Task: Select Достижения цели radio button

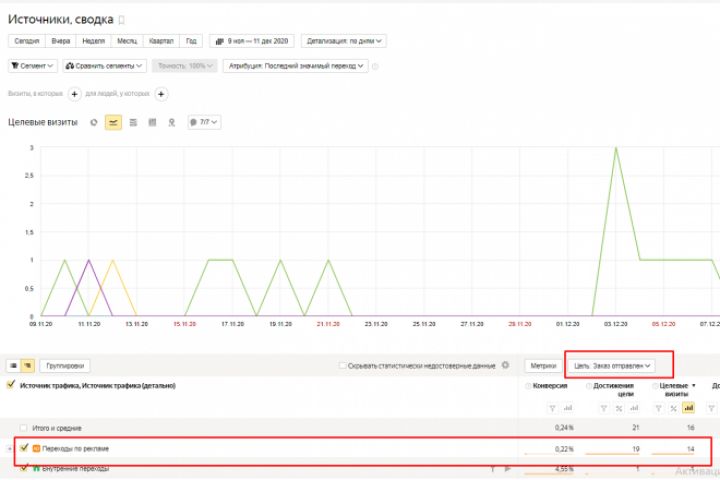Action: point(589,386)
